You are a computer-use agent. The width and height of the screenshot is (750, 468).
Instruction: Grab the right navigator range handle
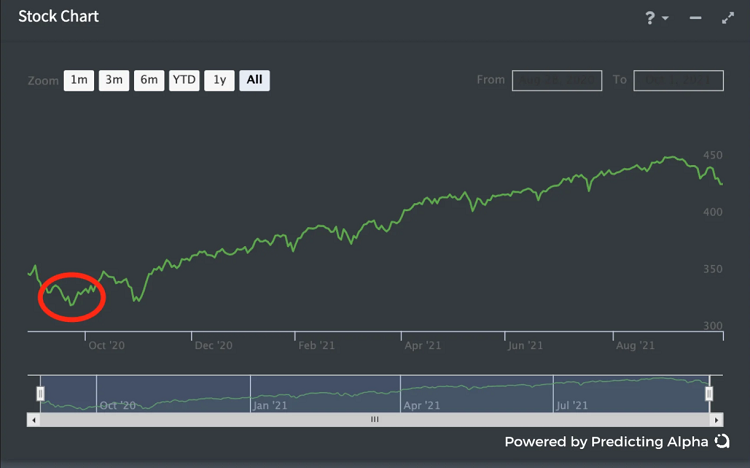click(x=709, y=393)
